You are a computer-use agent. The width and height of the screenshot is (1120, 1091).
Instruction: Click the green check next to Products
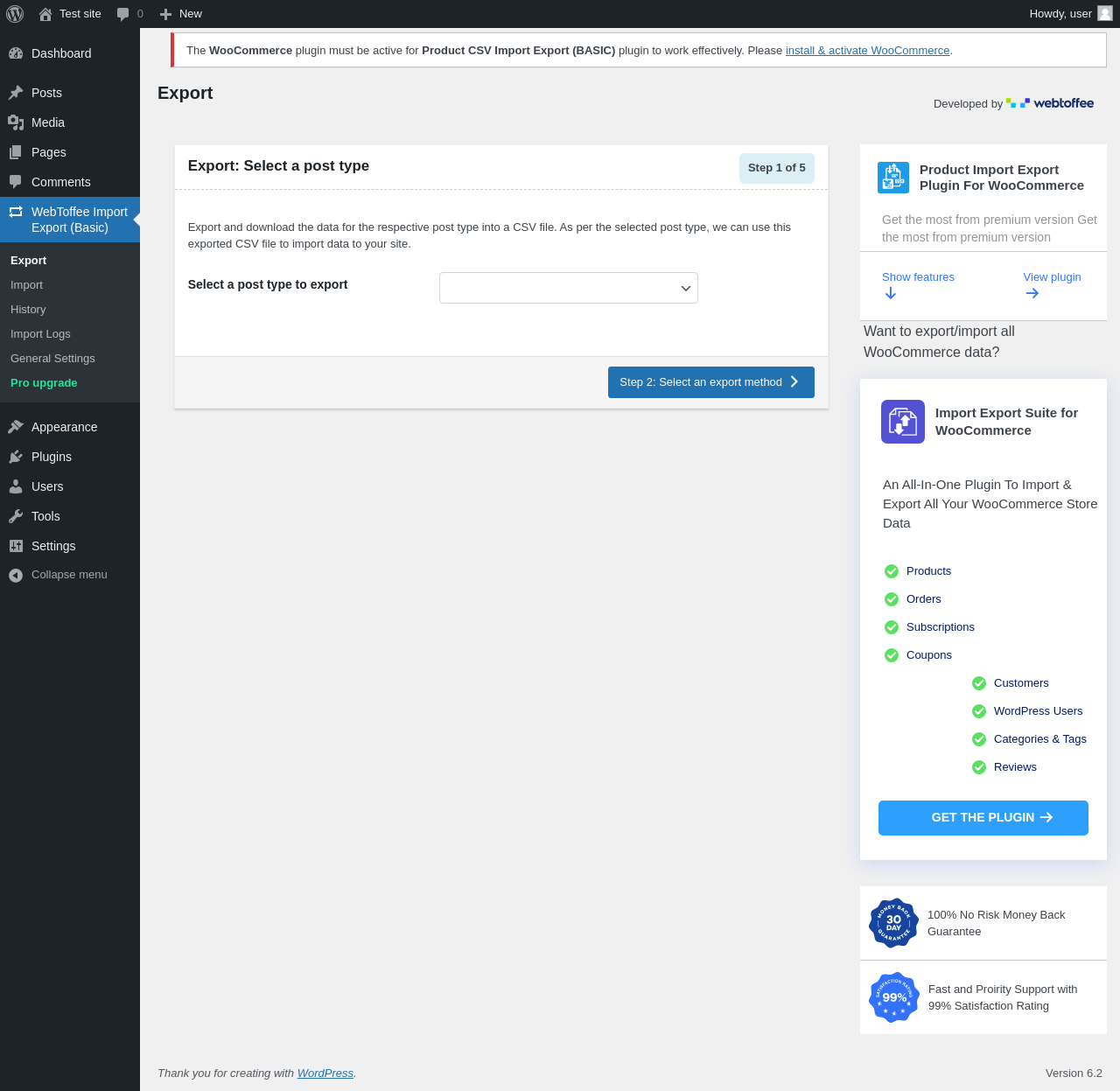[x=892, y=571]
